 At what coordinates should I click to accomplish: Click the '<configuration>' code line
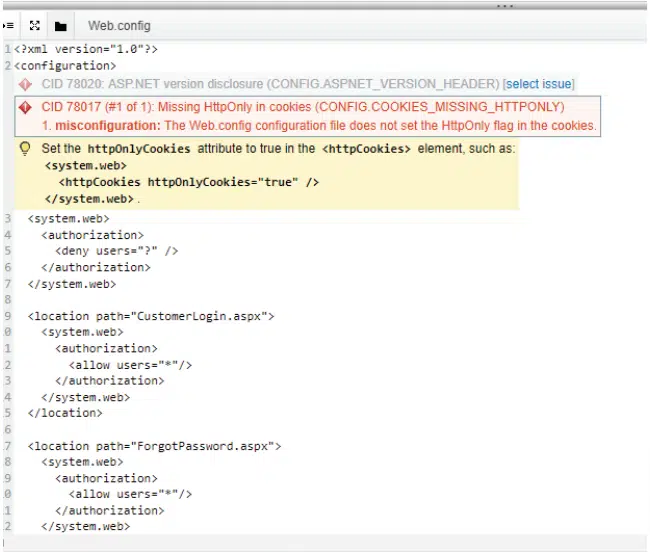65,66
